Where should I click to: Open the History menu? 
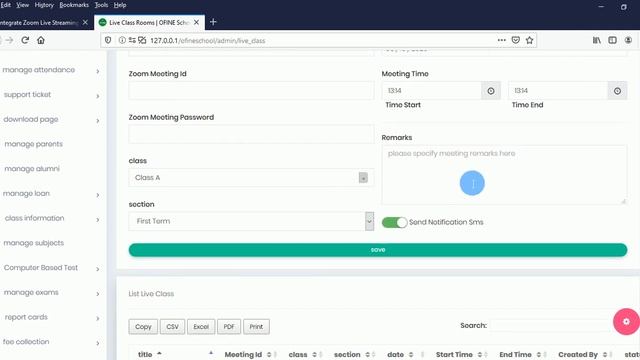tap(44, 5)
